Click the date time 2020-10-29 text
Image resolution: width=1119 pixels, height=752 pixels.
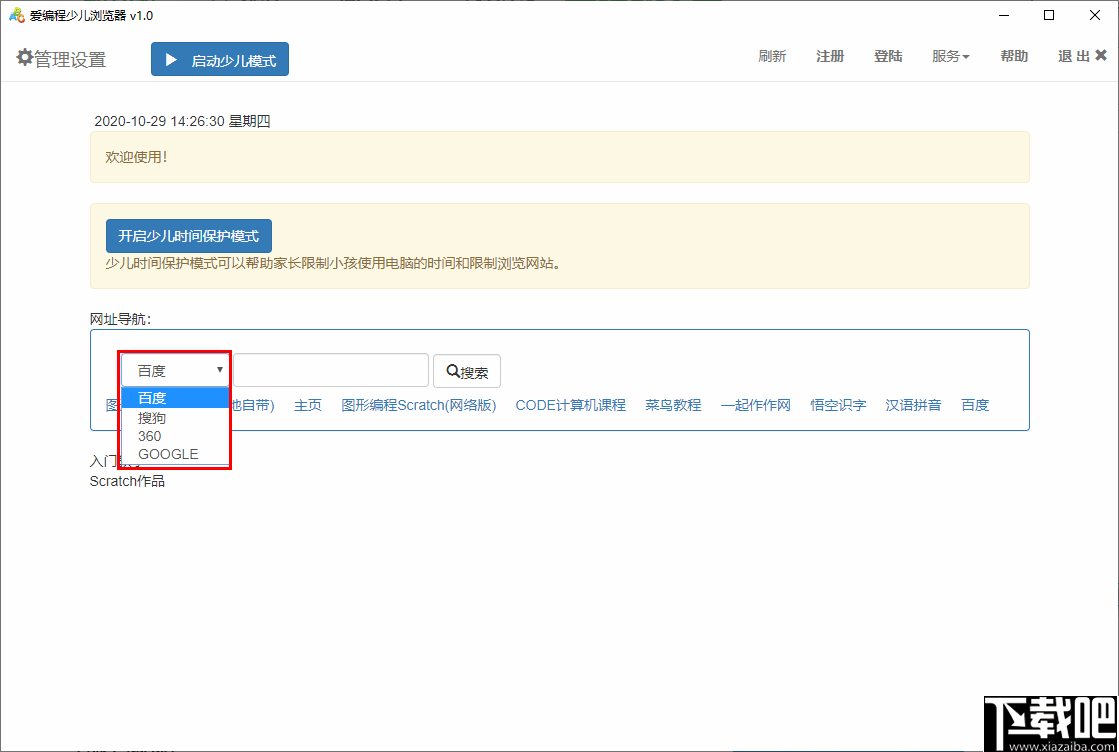182,121
